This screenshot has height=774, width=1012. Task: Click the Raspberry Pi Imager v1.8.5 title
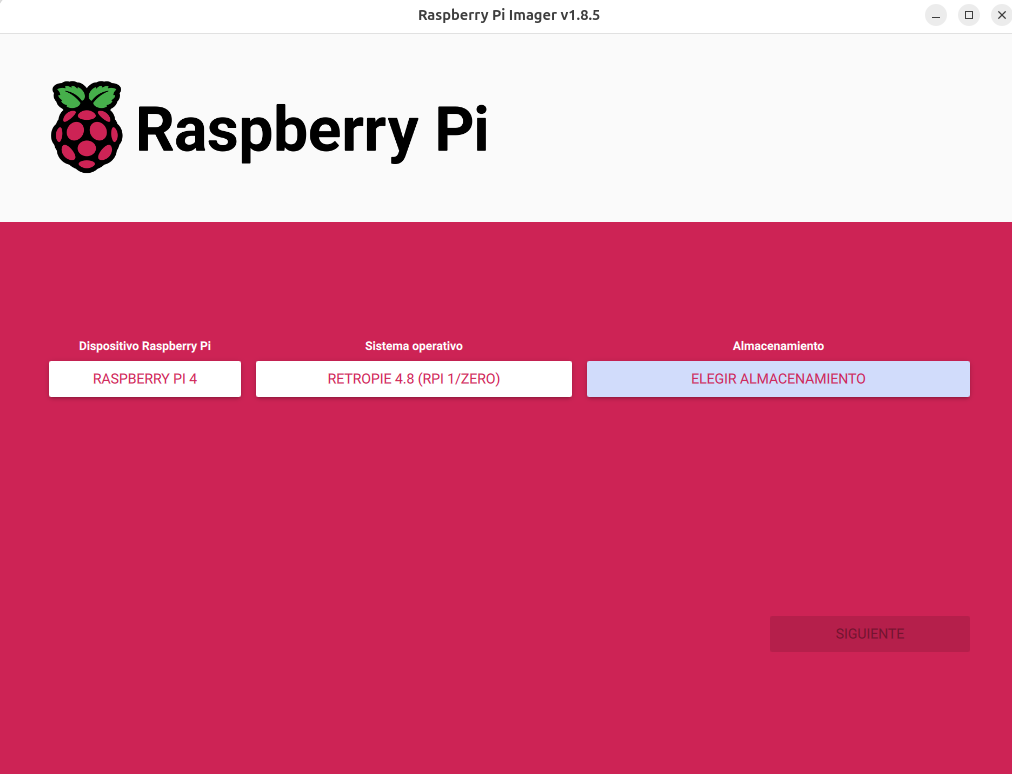(509, 15)
